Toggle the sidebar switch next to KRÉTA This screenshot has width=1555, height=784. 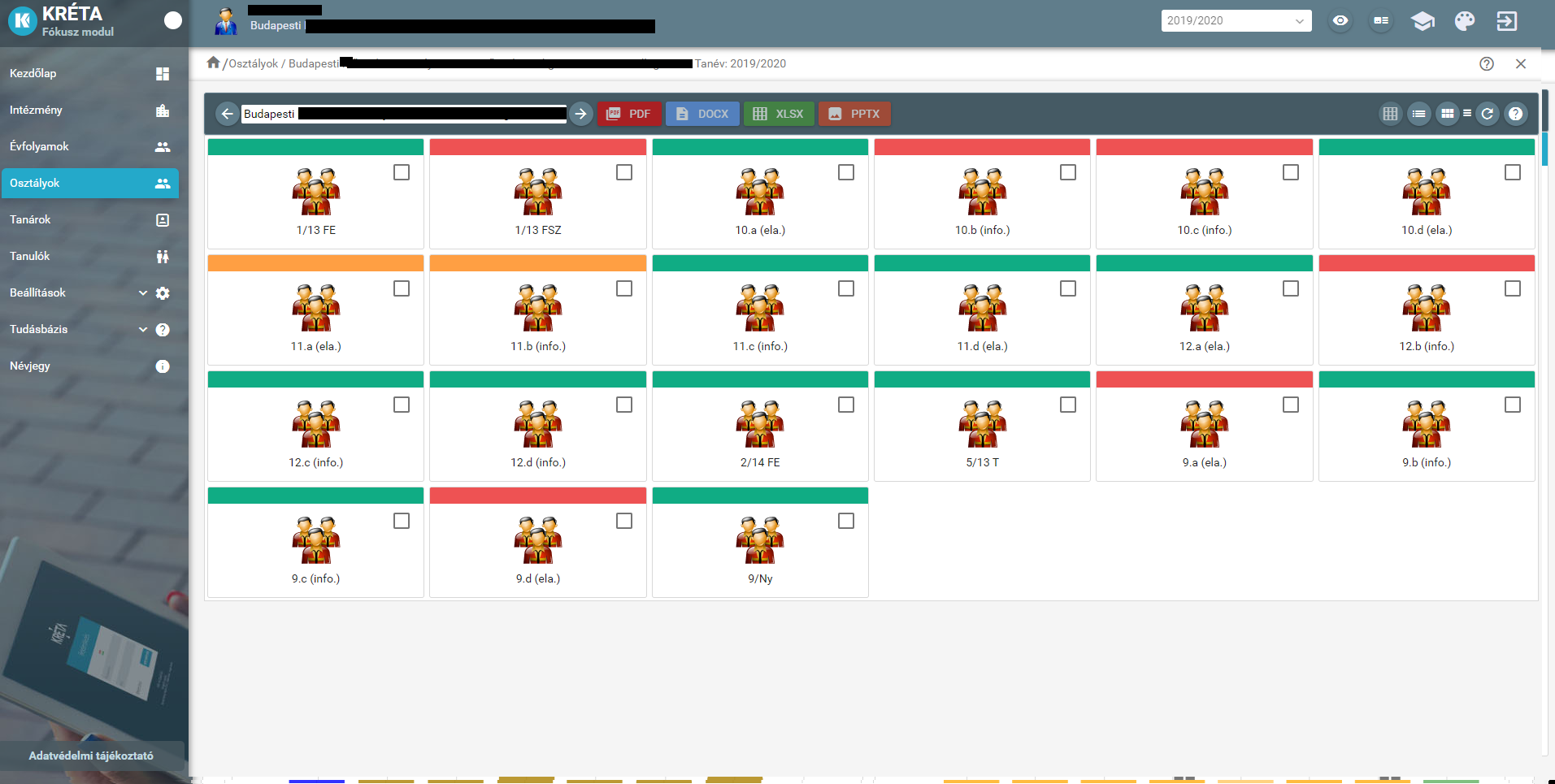[x=172, y=20]
